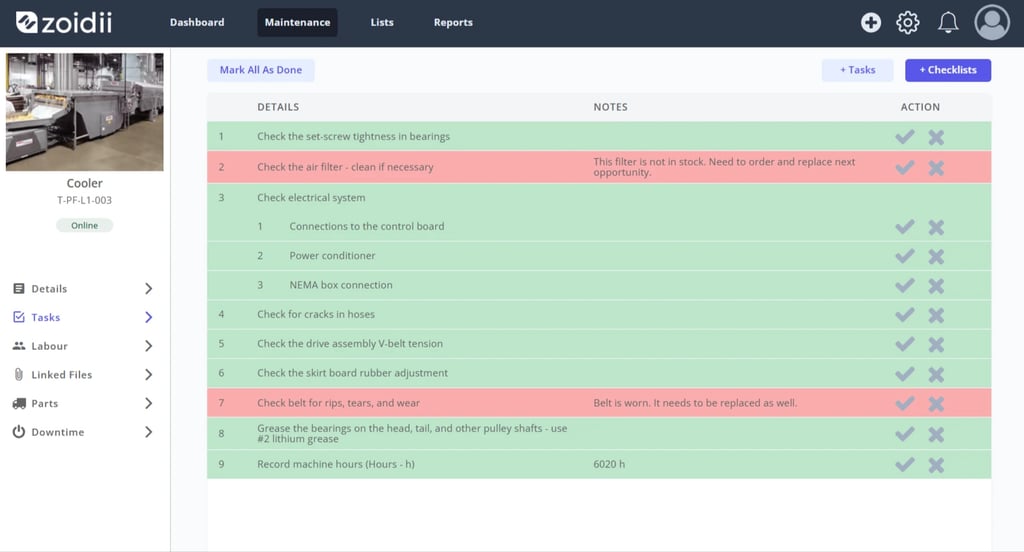Image resolution: width=1024 pixels, height=552 pixels.
Task: Open settings gear icon
Action: click(908, 23)
